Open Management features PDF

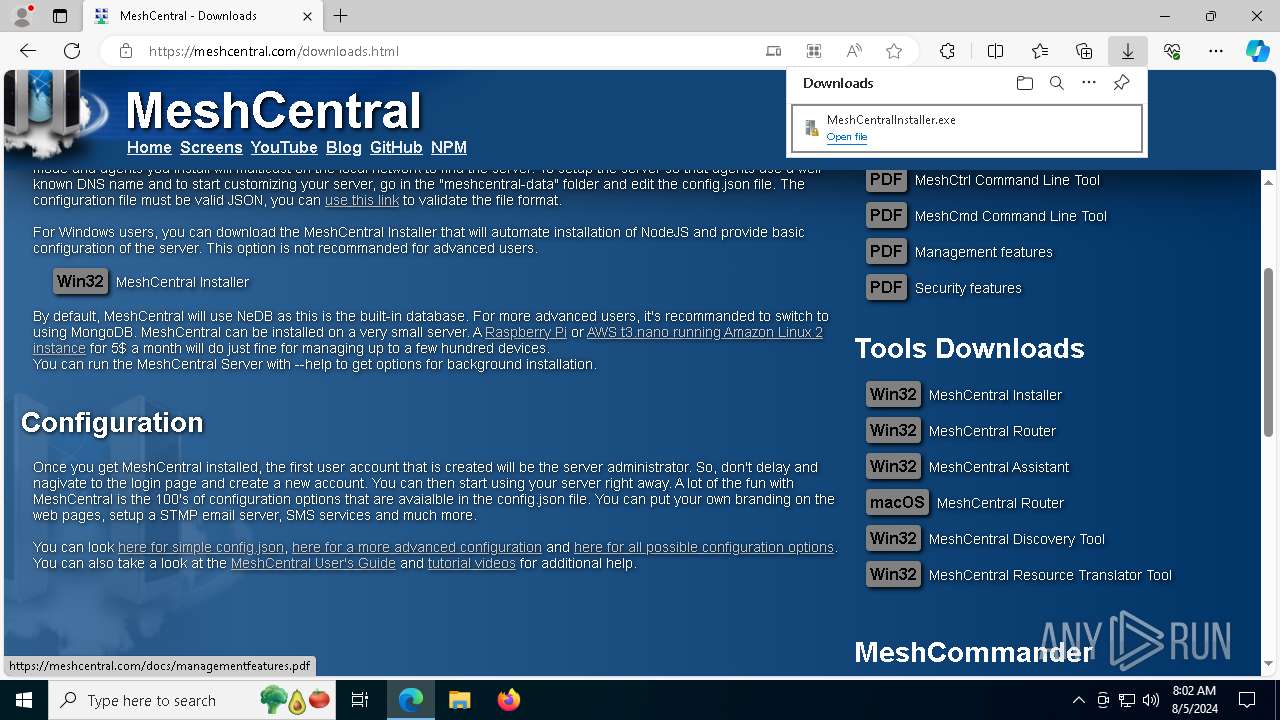click(886, 252)
